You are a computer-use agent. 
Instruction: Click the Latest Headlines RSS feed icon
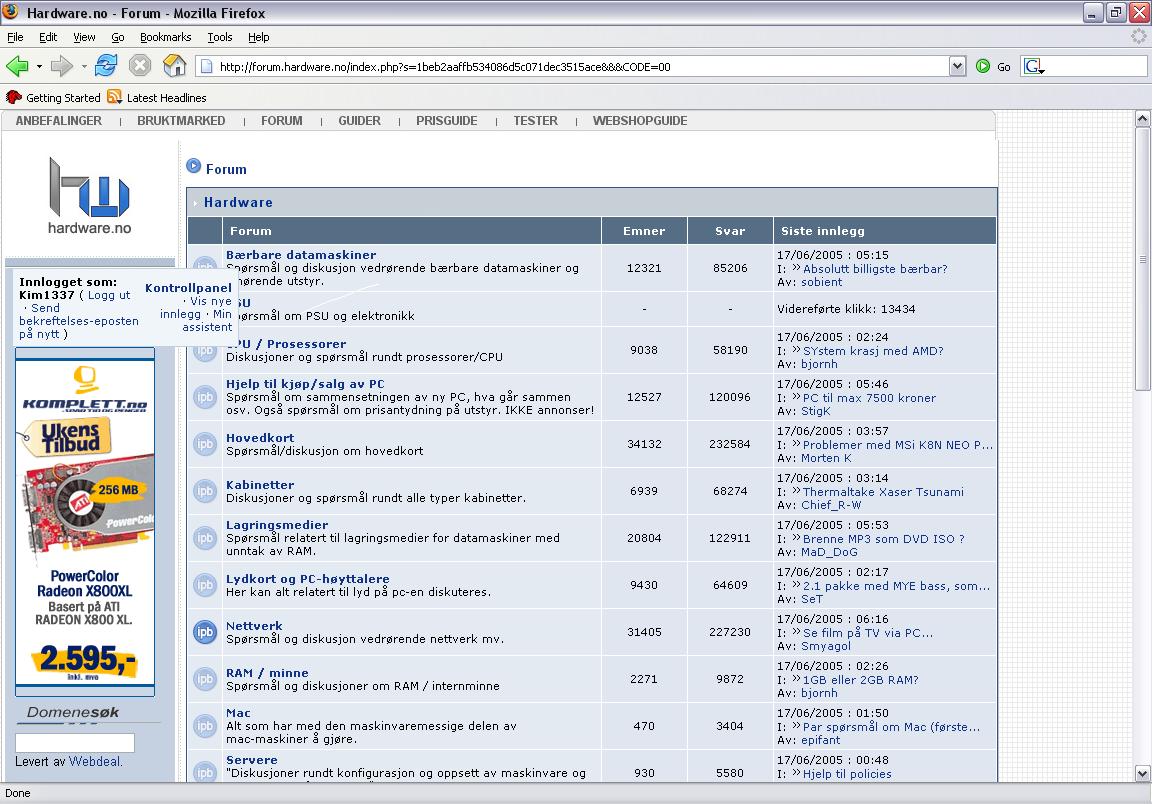[114, 97]
